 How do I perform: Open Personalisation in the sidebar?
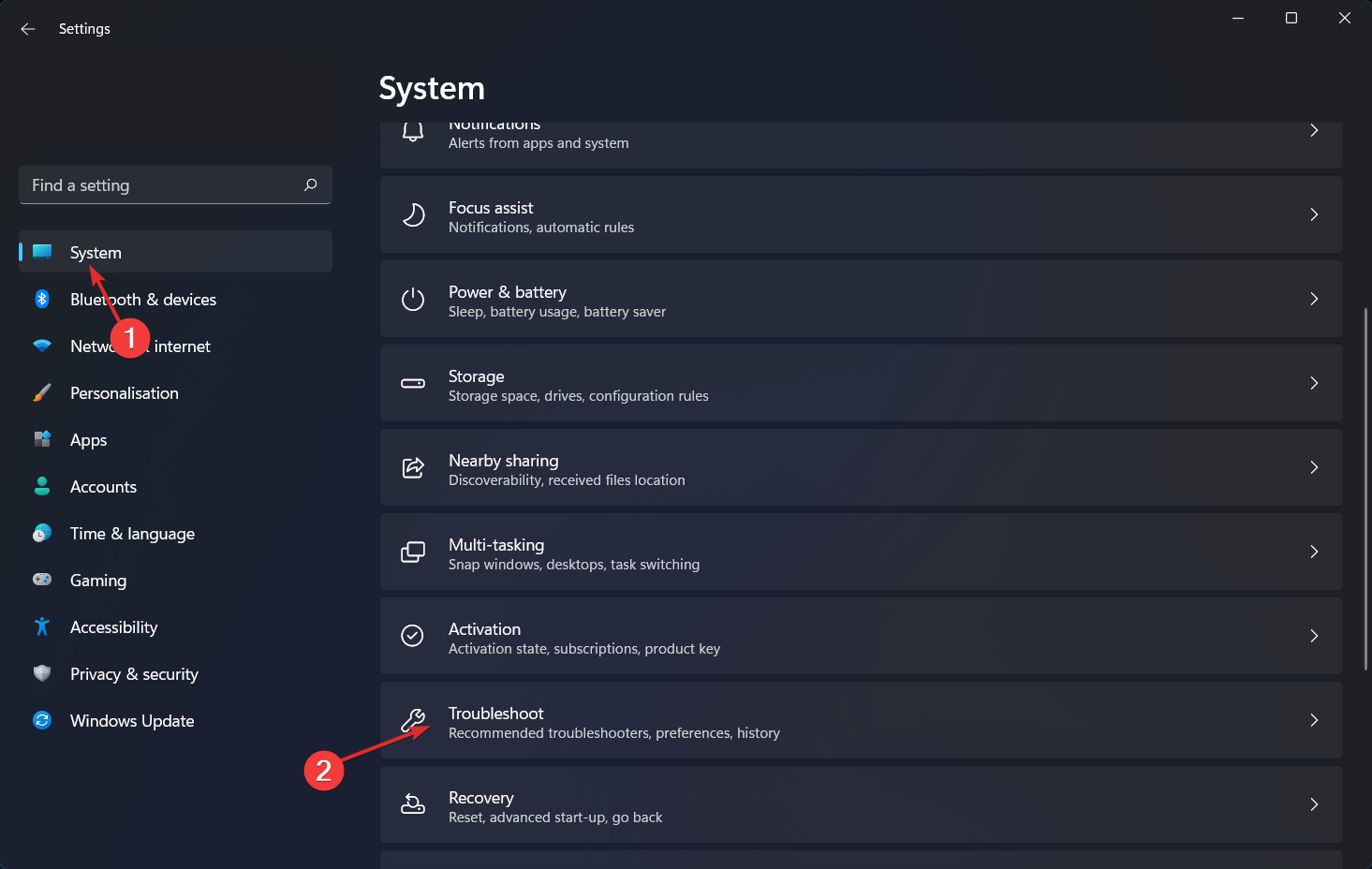pos(175,392)
